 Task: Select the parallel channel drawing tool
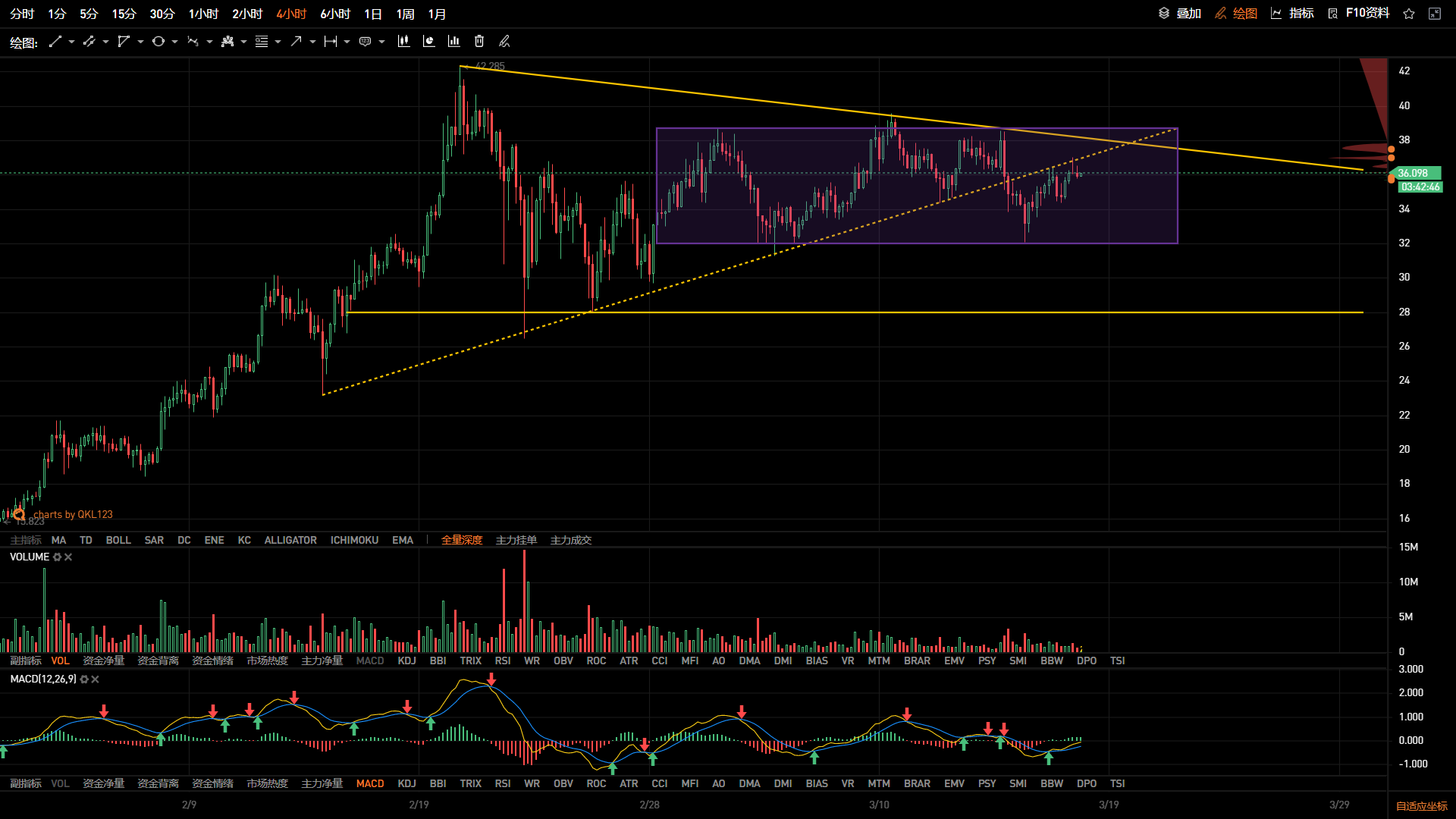(89, 42)
